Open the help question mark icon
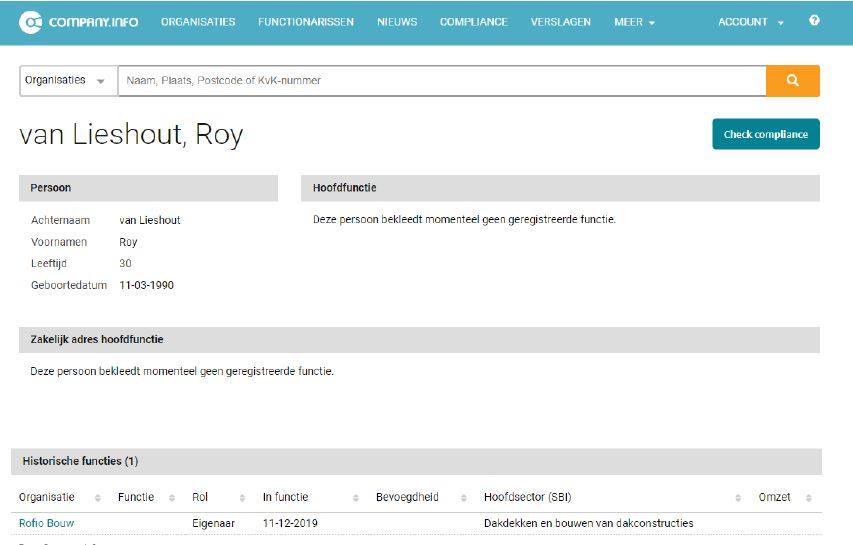Image resolution: width=853 pixels, height=545 pixels. 814,21
